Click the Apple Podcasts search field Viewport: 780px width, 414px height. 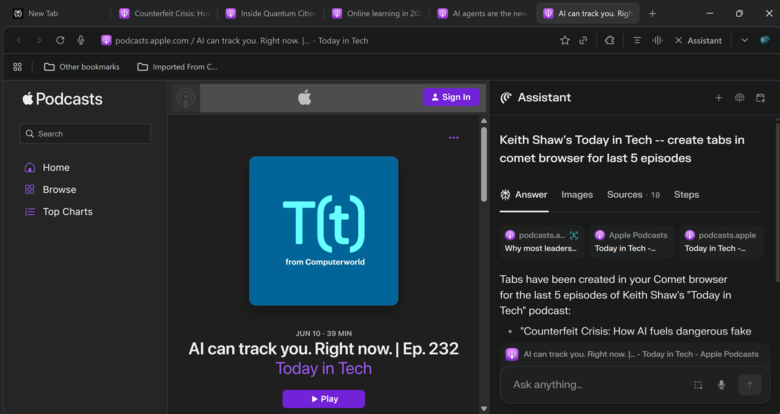(x=86, y=133)
